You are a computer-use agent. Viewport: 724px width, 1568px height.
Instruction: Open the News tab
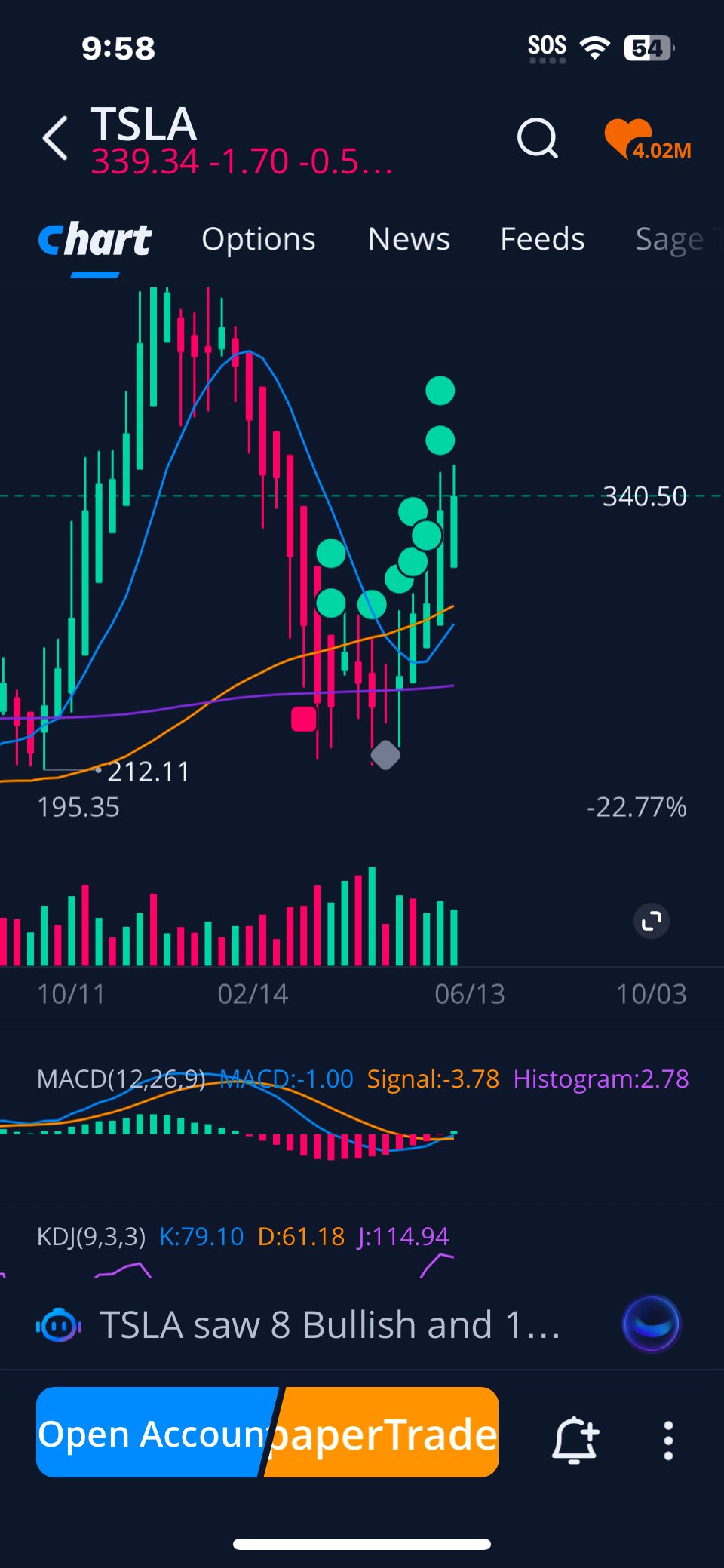tap(409, 240)
